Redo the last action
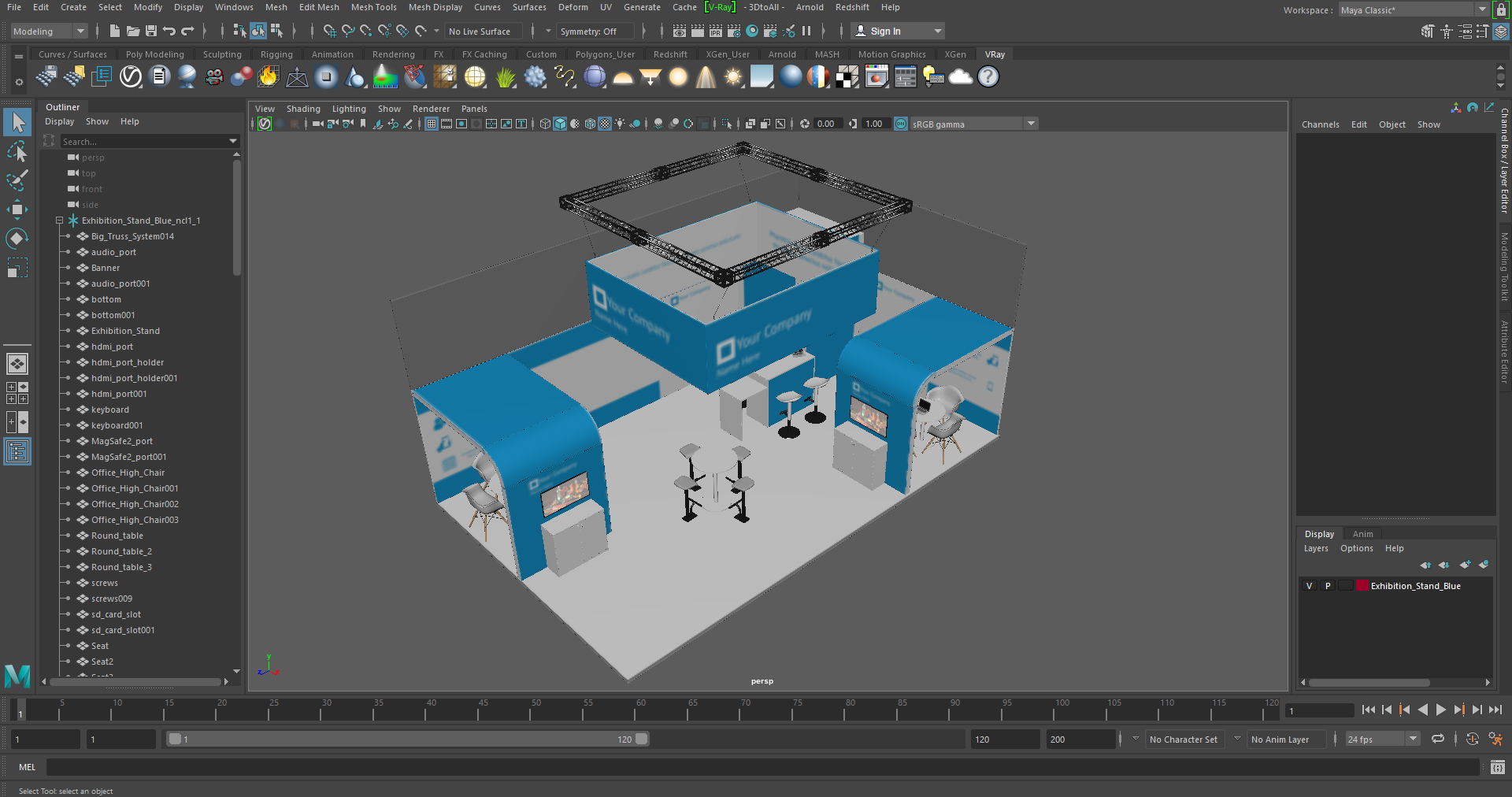The height and width of the screenshot is (797, 1512). (187, 31)
